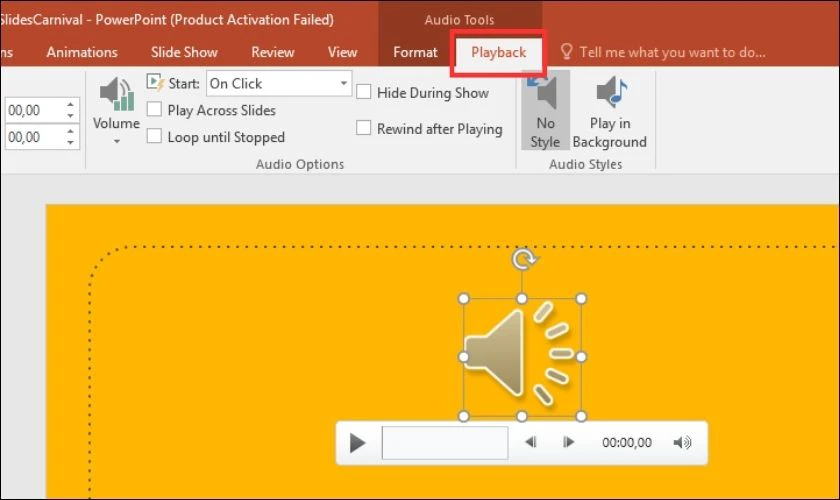Click the rotation handle above audio icon

pos(523,259)
